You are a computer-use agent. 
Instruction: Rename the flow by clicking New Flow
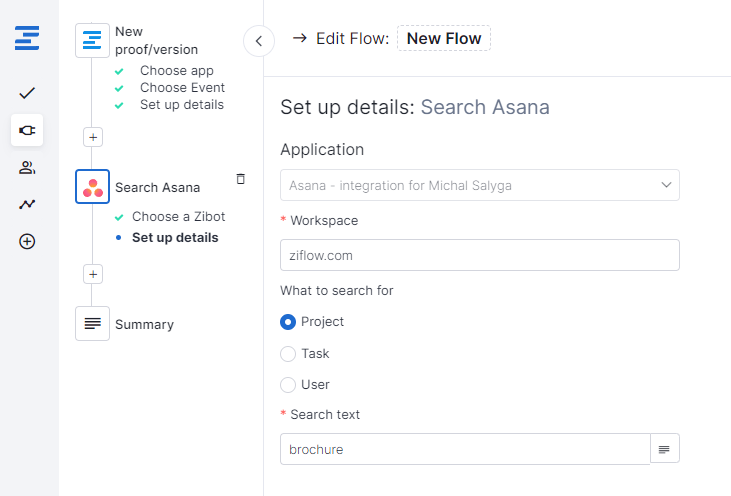444,38
